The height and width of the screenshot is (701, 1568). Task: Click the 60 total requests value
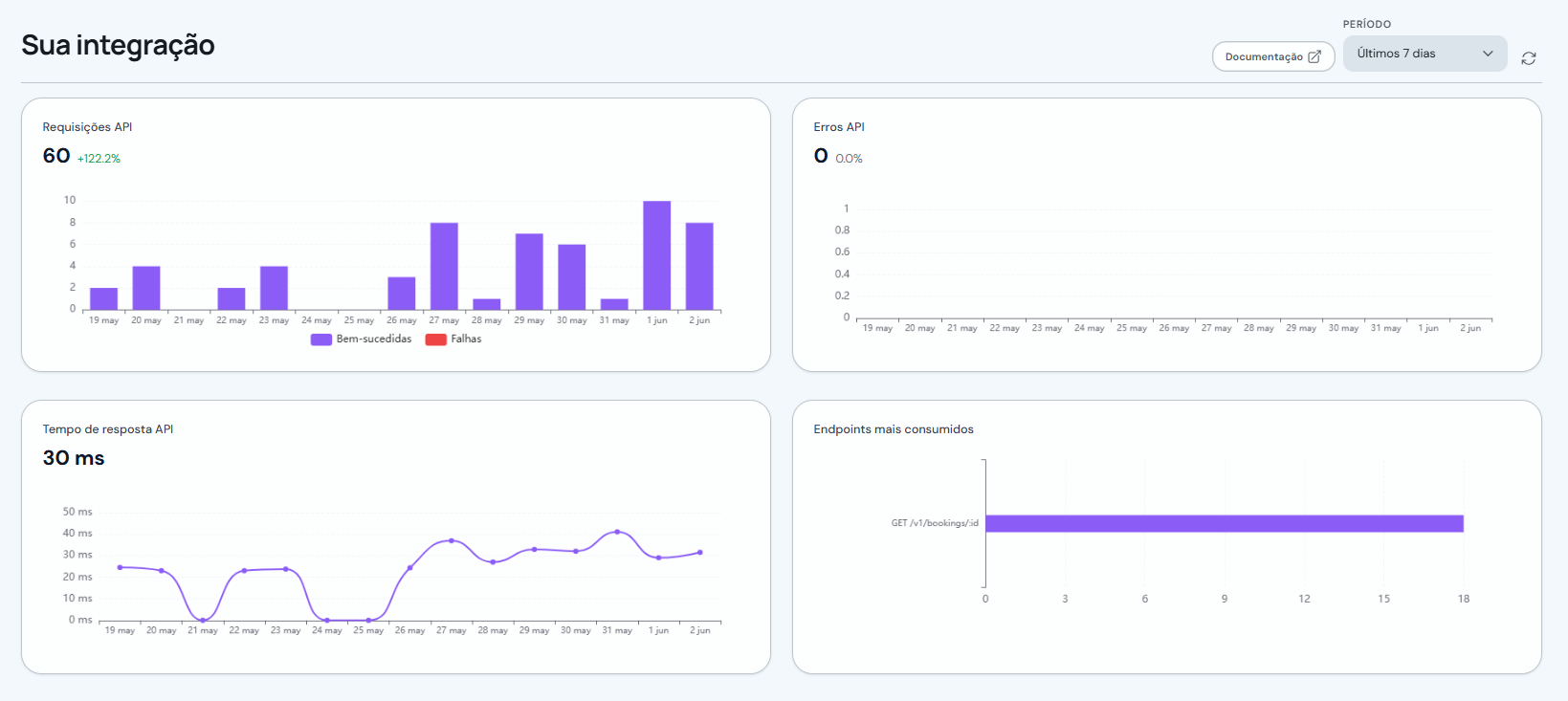pyautogui.click(x=56, y=156)
